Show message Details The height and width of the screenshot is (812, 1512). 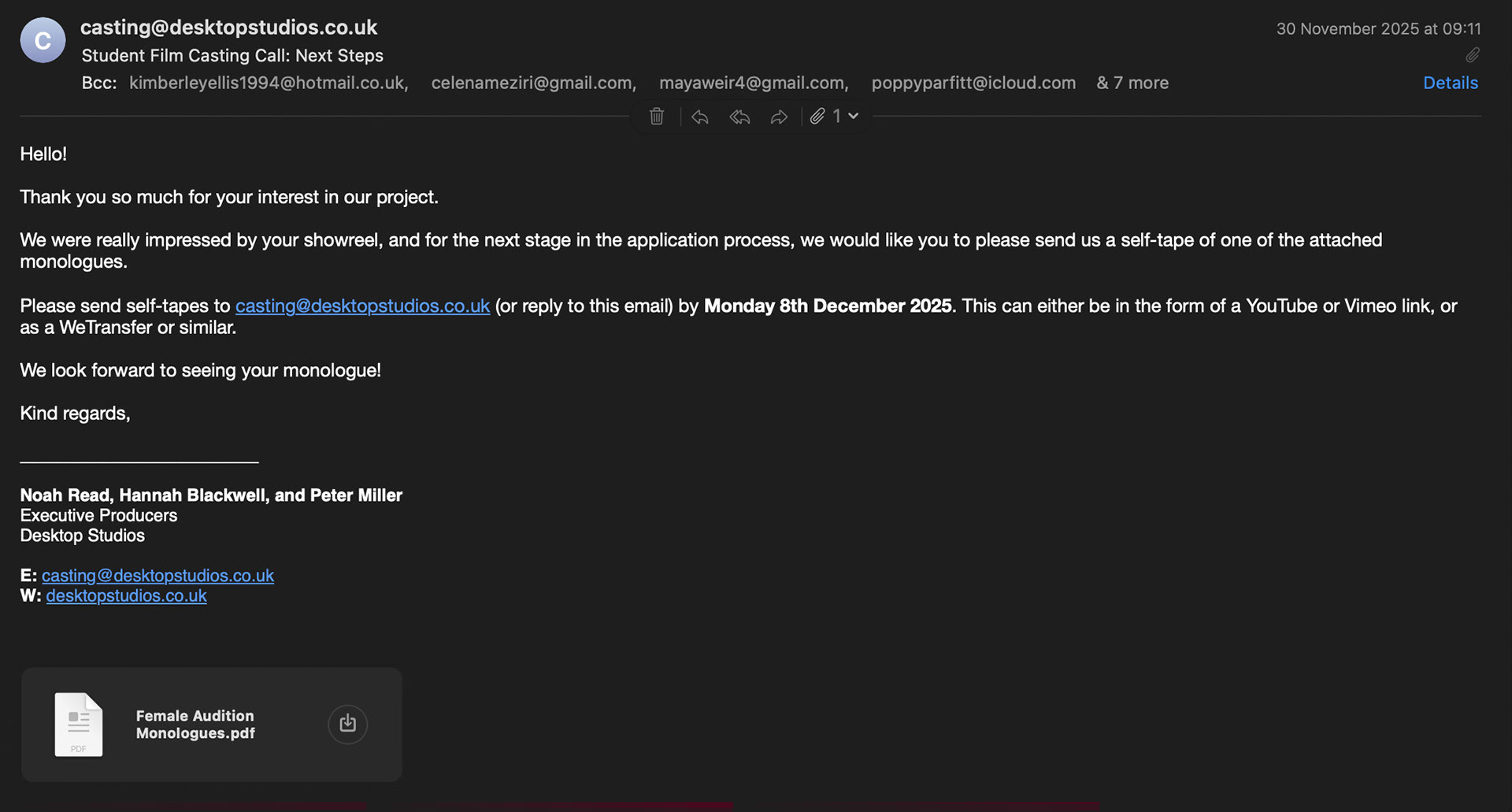coord(1451,83)
